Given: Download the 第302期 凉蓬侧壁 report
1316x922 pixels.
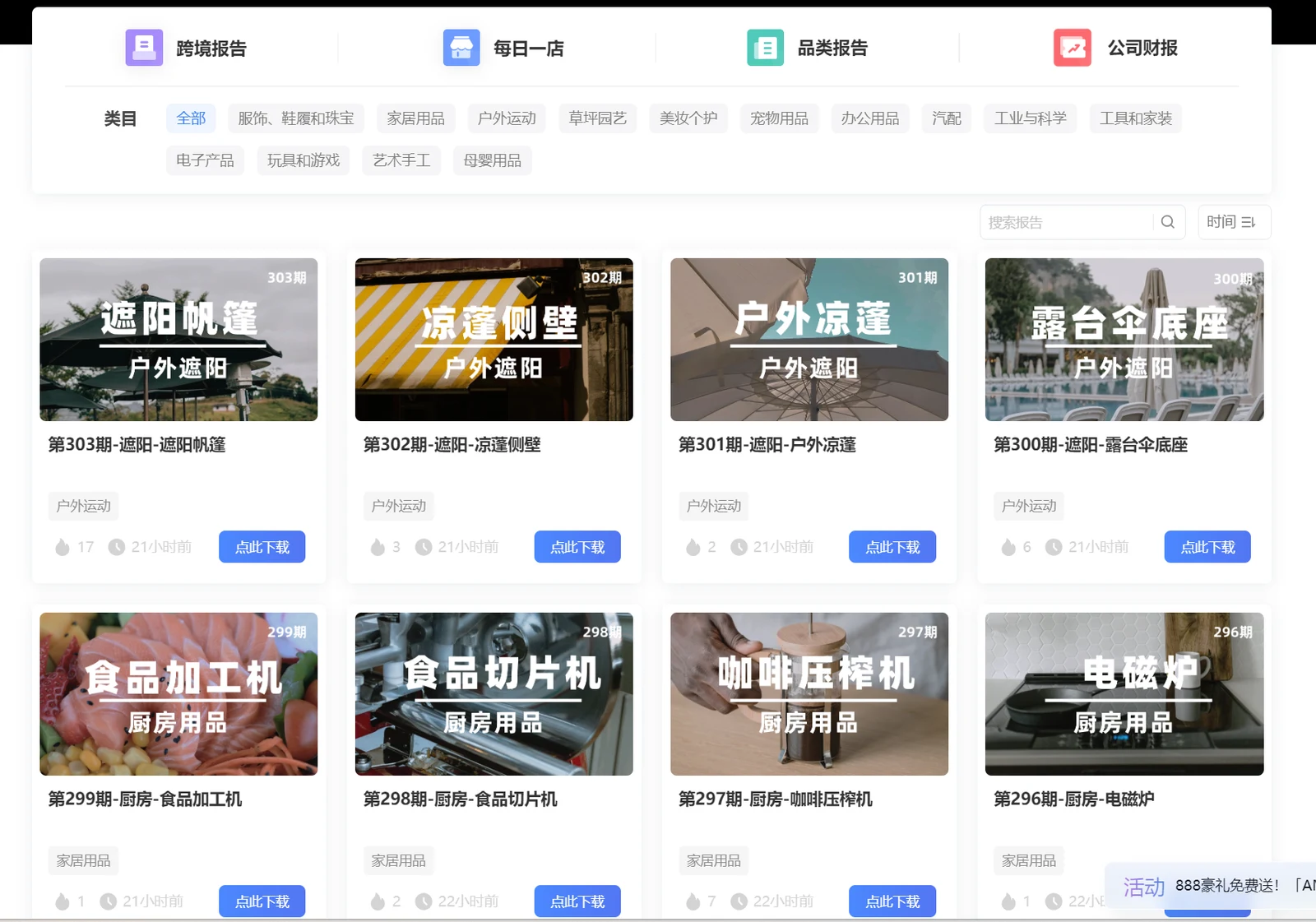Looking at the screenshot, I should (x=577, y=547).
